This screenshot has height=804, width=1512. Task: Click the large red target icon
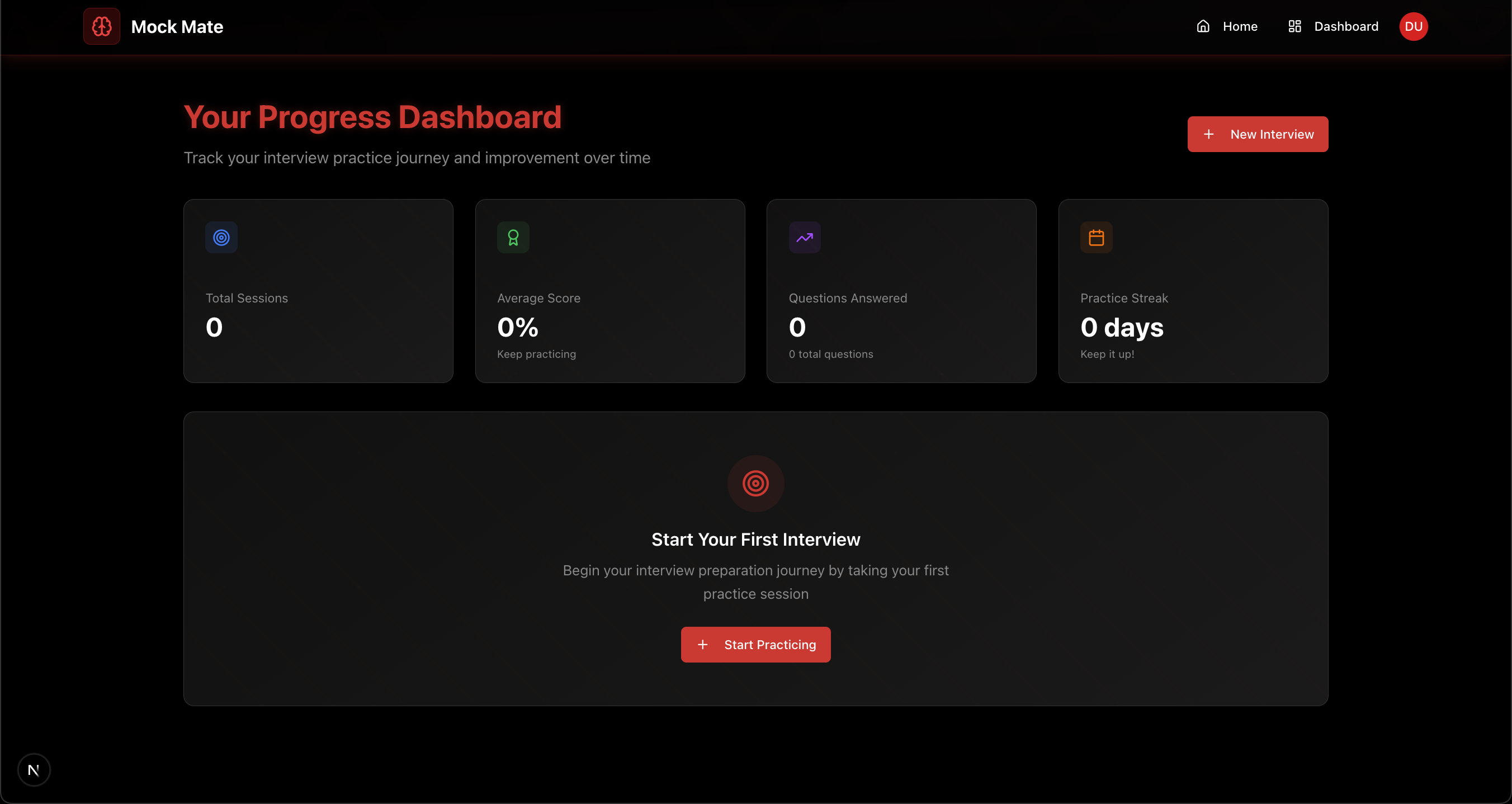755,484
